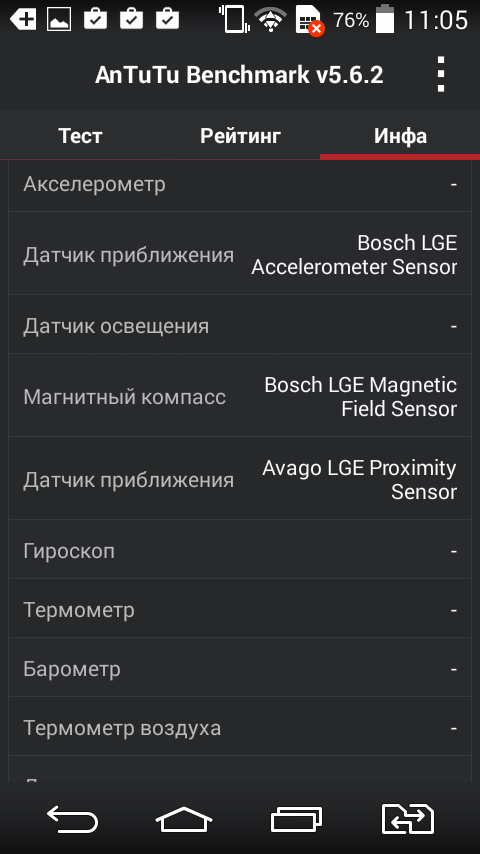Select the Датчик освещения row
This screenshot has width=480, height=854.
point(240,326)
